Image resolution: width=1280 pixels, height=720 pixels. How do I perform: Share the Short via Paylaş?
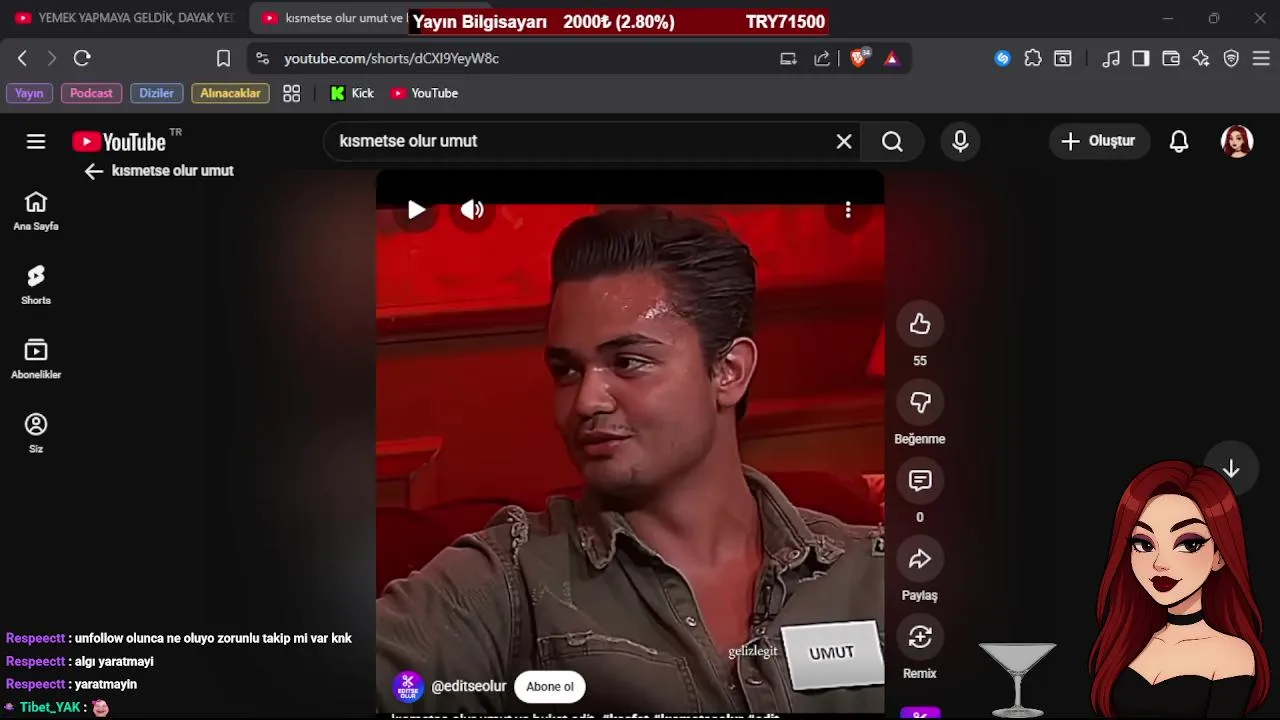click(920, 558)
